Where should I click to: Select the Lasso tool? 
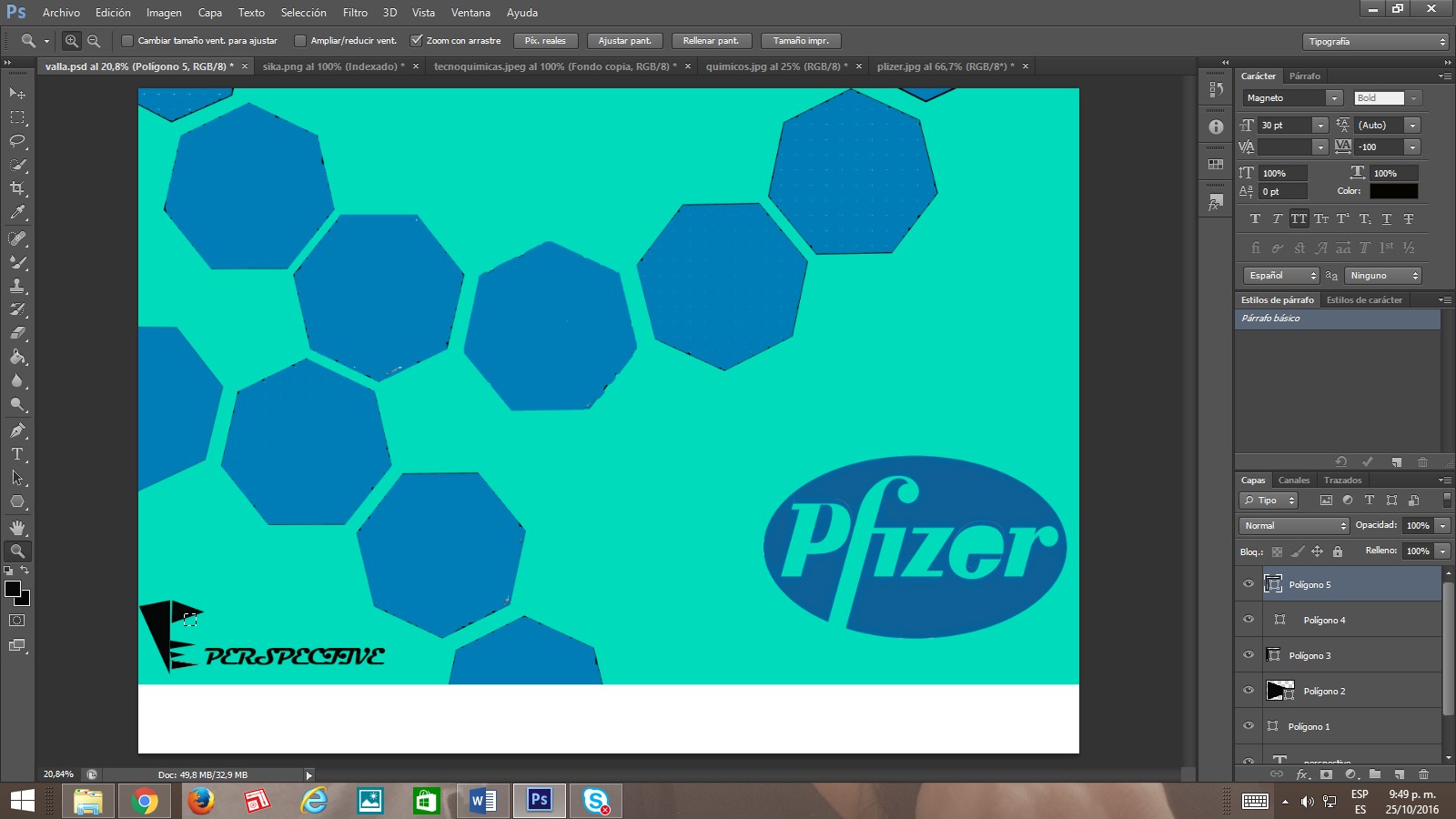click(x=17, y=141)
